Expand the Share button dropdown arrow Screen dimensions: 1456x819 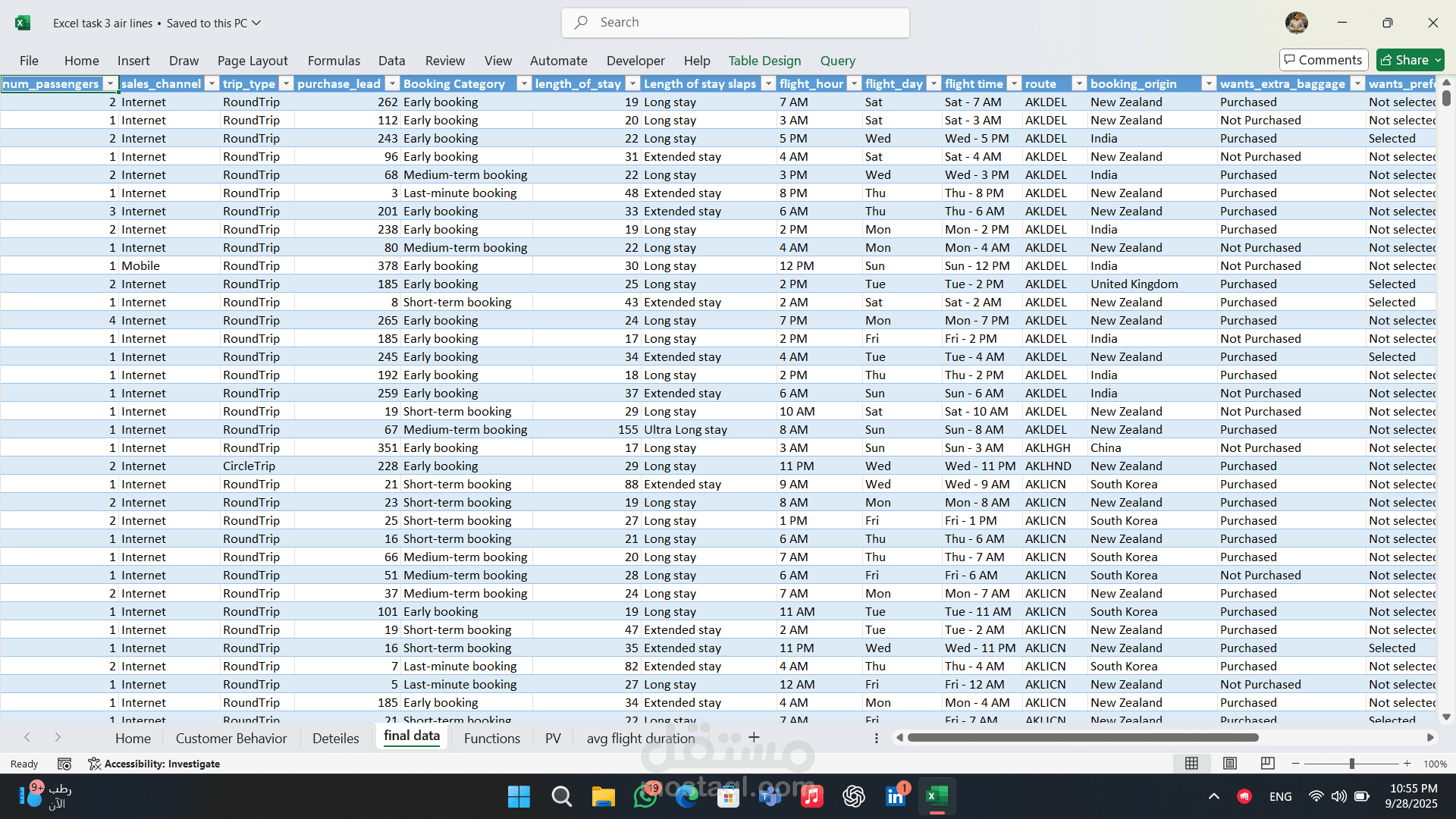1438,60
